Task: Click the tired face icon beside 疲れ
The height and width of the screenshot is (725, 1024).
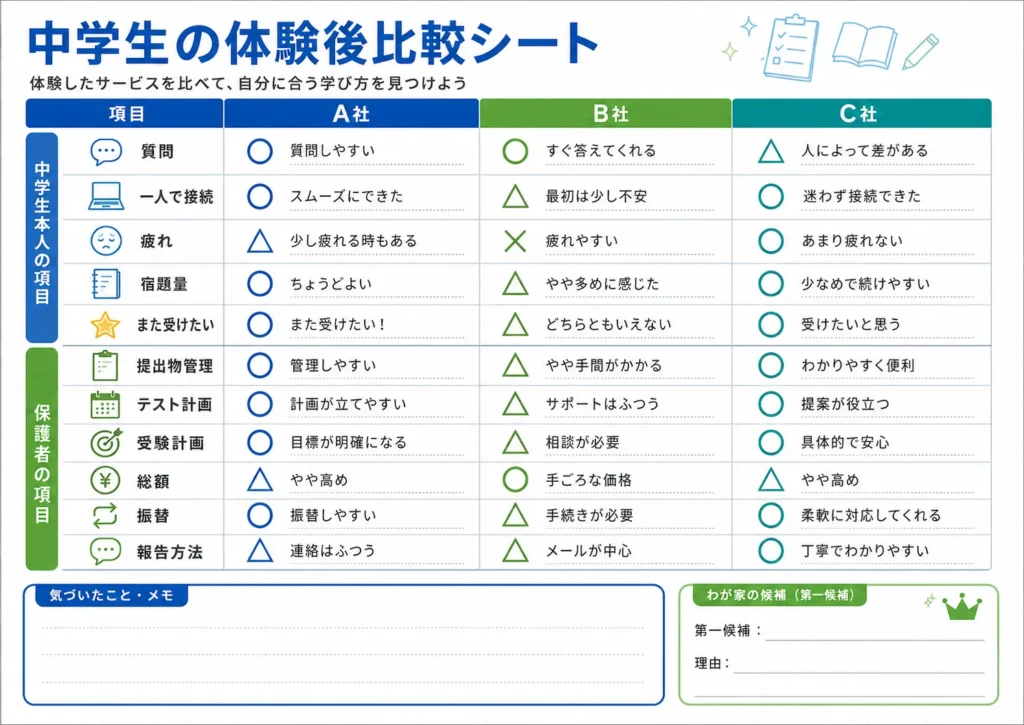Action: [106, 241]
